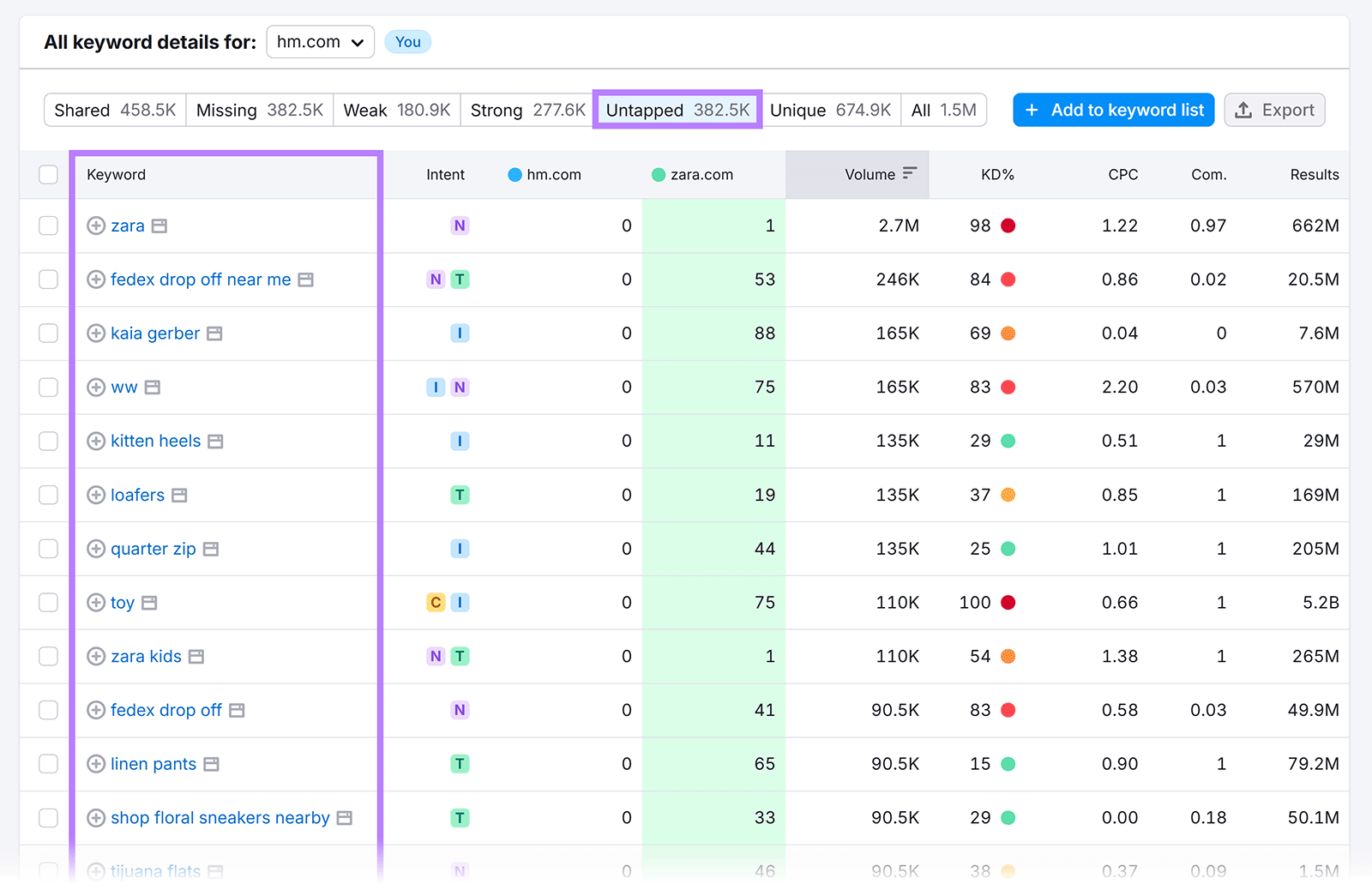Click plus icon for fedex drop off row
The image size is (1372, 890).
tap(96, 711)
